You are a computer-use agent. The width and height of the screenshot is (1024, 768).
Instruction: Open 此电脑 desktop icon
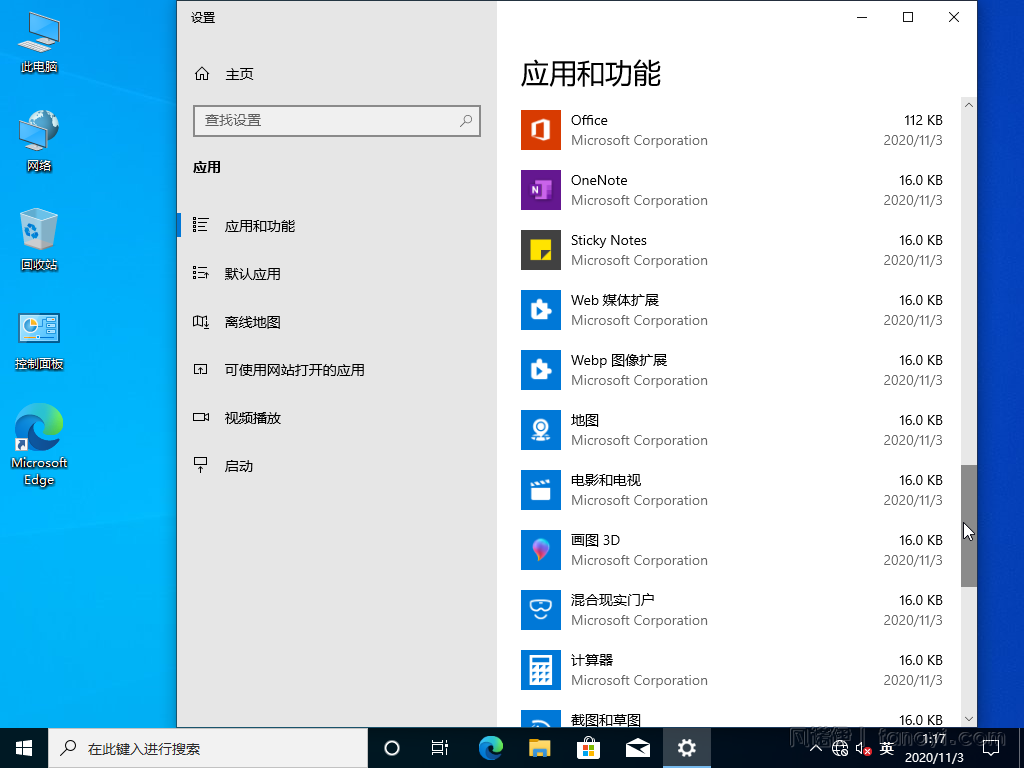(x=39, y=43)
